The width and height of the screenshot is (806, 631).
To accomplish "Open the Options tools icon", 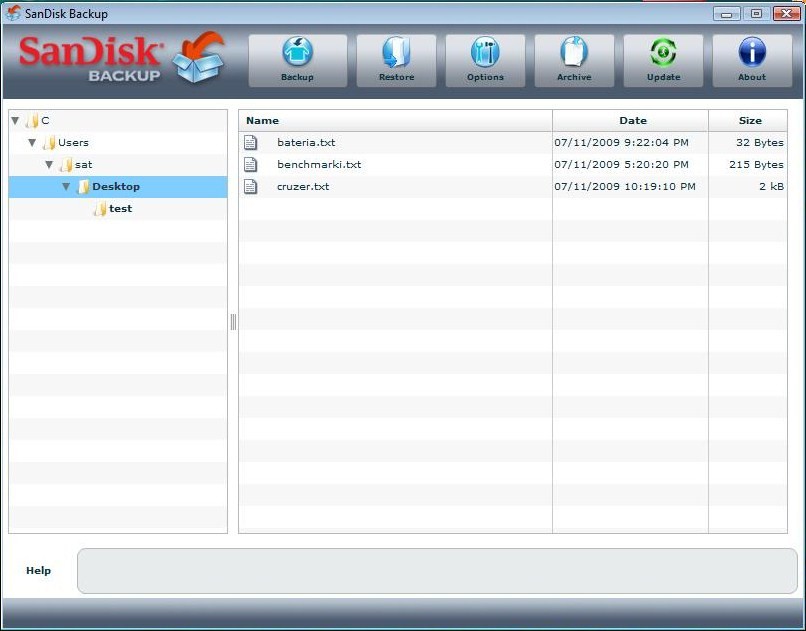I will (485, 52).
